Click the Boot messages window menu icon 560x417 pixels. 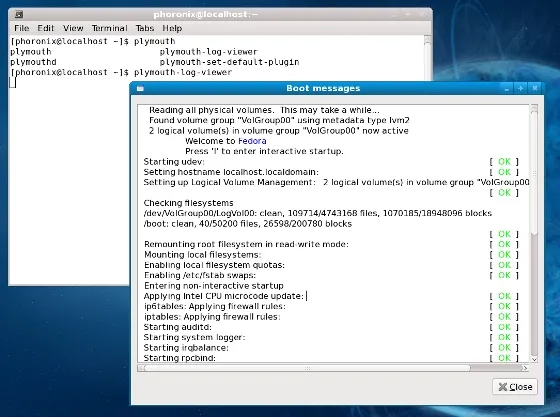(140, 88)
